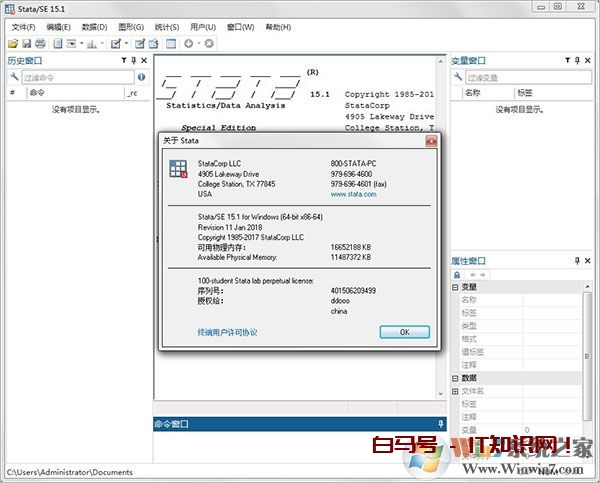Toggle the pin on 变量窗口 panel
This screenshot has width=600, height=483.
(577, 62)
